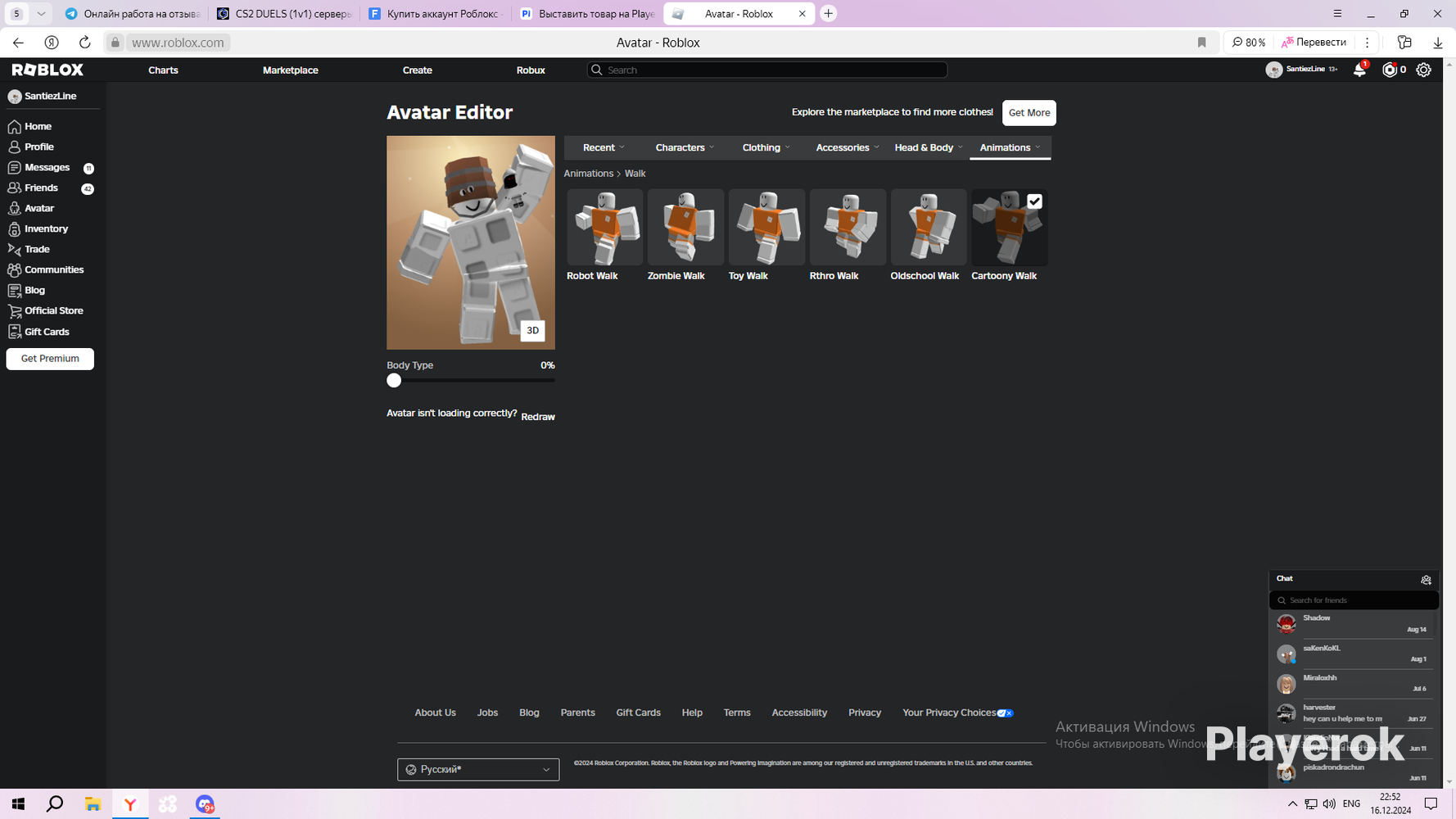Click the Get More button

(1029, 113)
